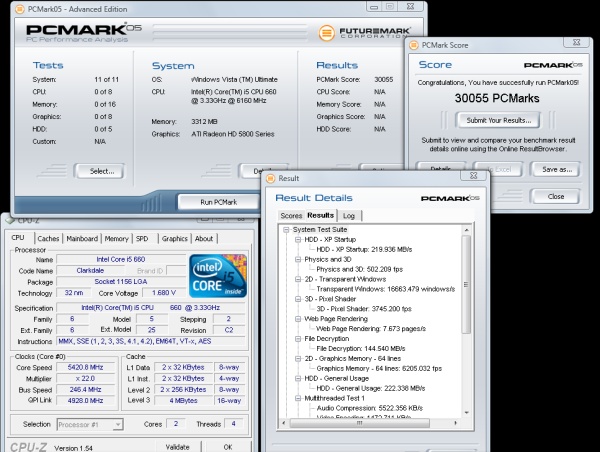
Task: Click the Close button in PCMark Score window
Action: [x=555, y=196]
